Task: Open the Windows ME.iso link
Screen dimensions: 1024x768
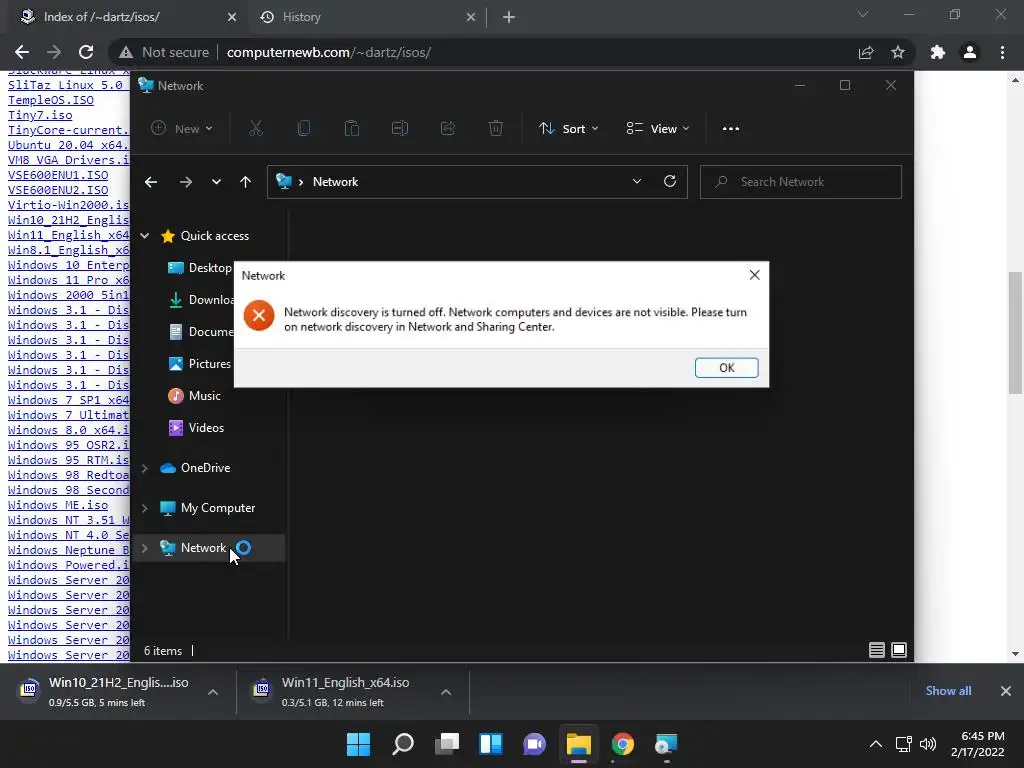Action: (58, 505)
